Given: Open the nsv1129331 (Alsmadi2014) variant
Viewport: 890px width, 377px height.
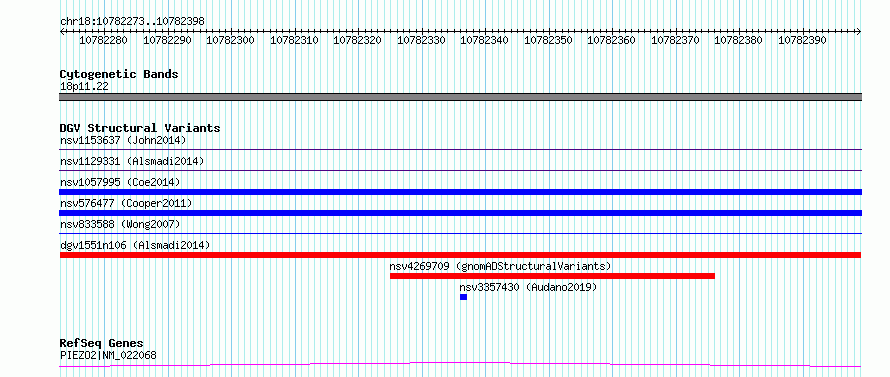Looking at the screenshot, I should click(x=132, y=161).
